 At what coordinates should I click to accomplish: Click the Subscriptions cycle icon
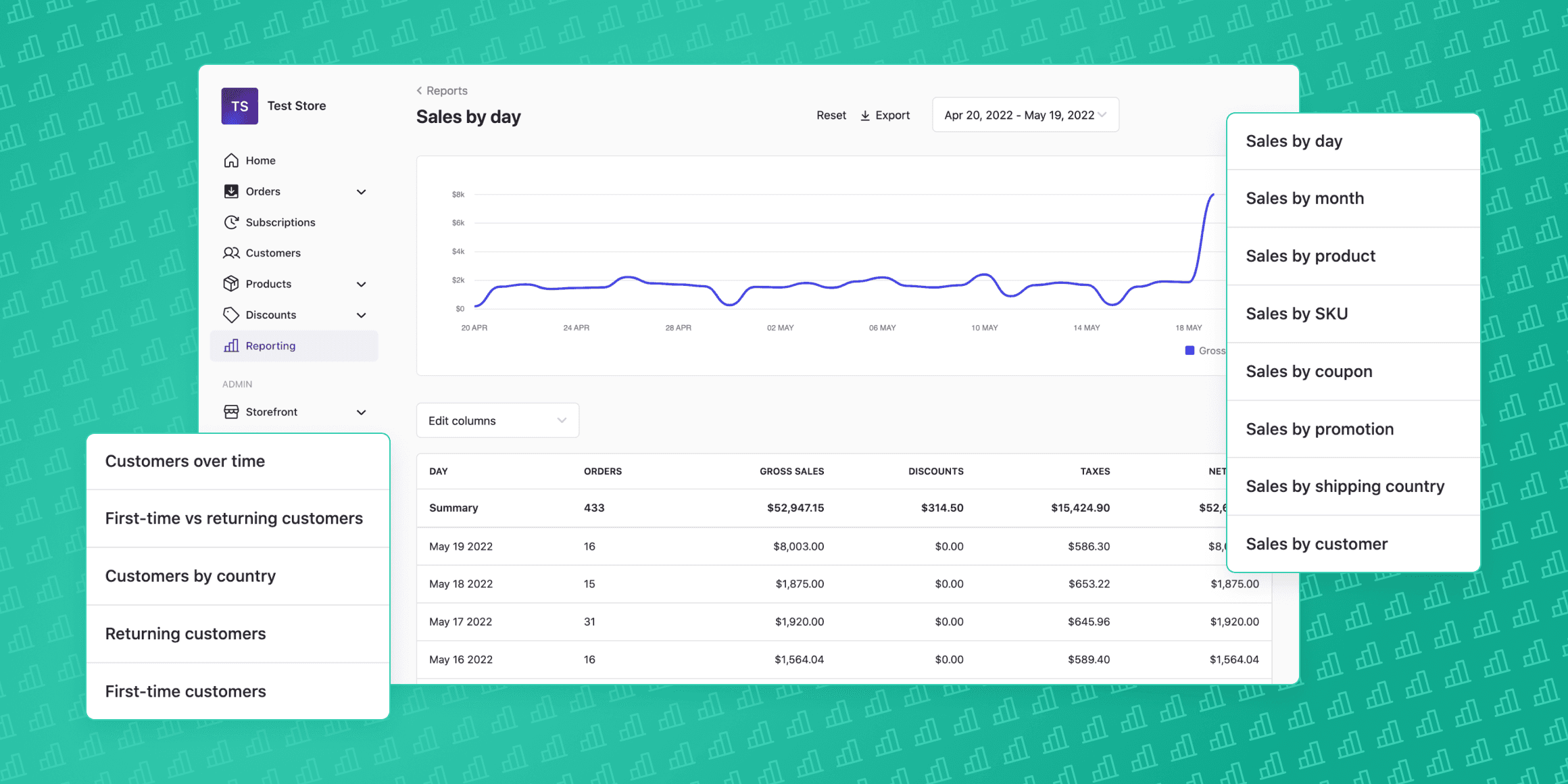(x=231, y=222)
